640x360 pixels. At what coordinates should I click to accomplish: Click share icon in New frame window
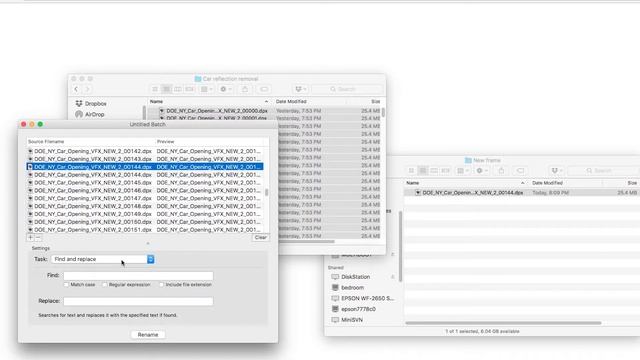(x=501, y=171)
